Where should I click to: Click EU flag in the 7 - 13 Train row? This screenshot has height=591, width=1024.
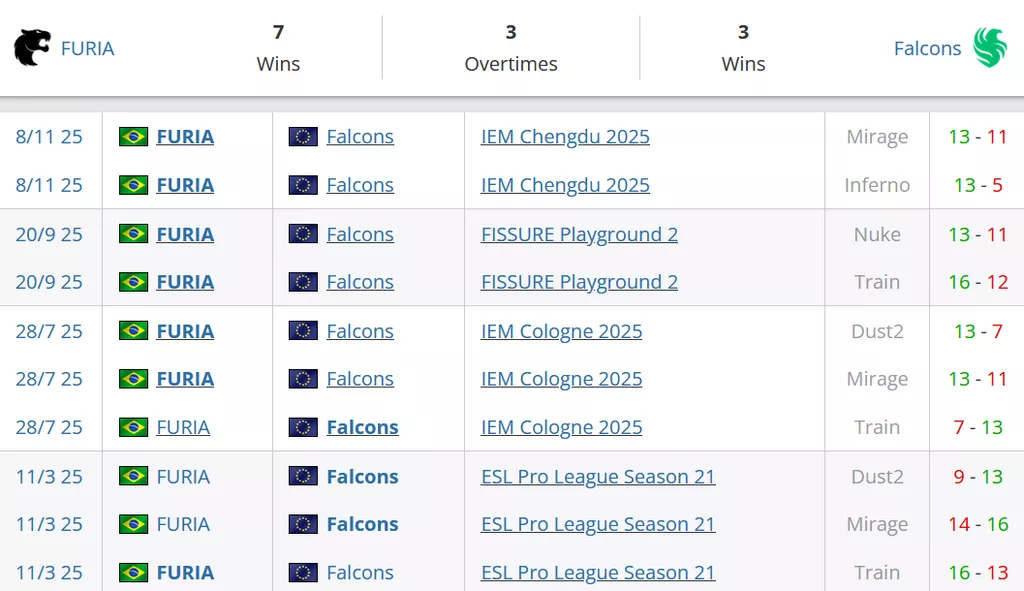(303, 427)
